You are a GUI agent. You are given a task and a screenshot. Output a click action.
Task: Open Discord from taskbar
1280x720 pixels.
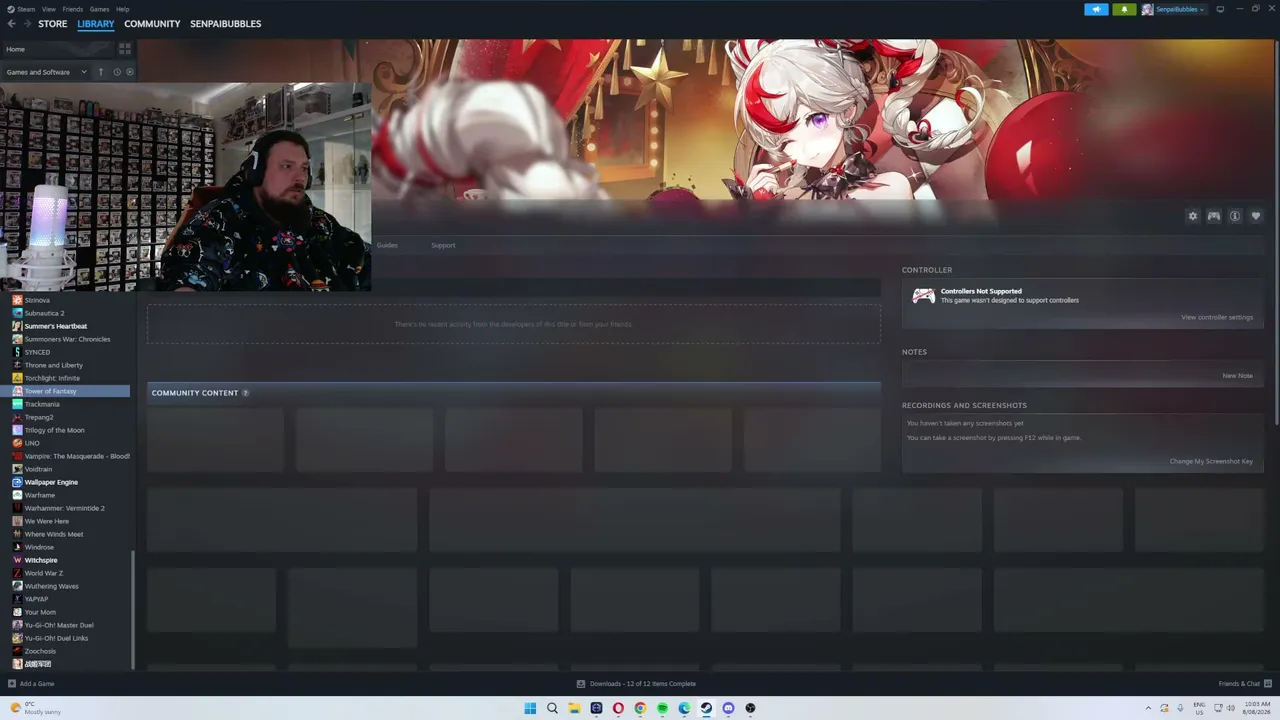728,708
